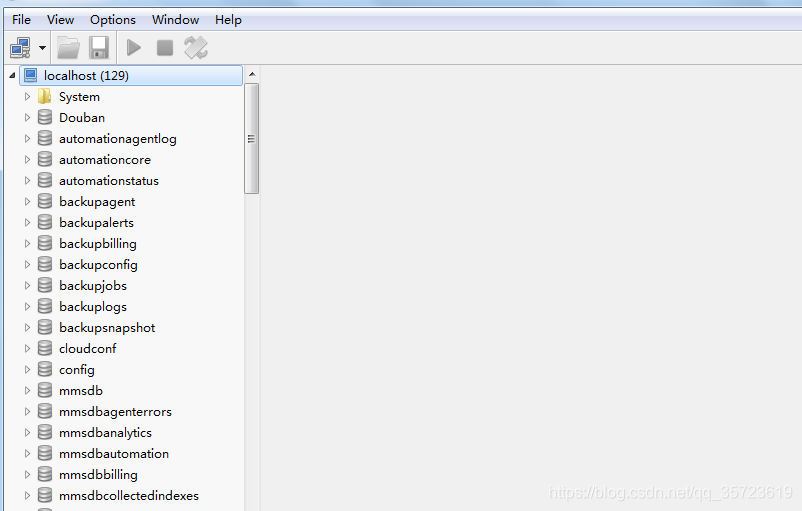
Task: Click the mmsdbautomation database icon
Action: 45,453
